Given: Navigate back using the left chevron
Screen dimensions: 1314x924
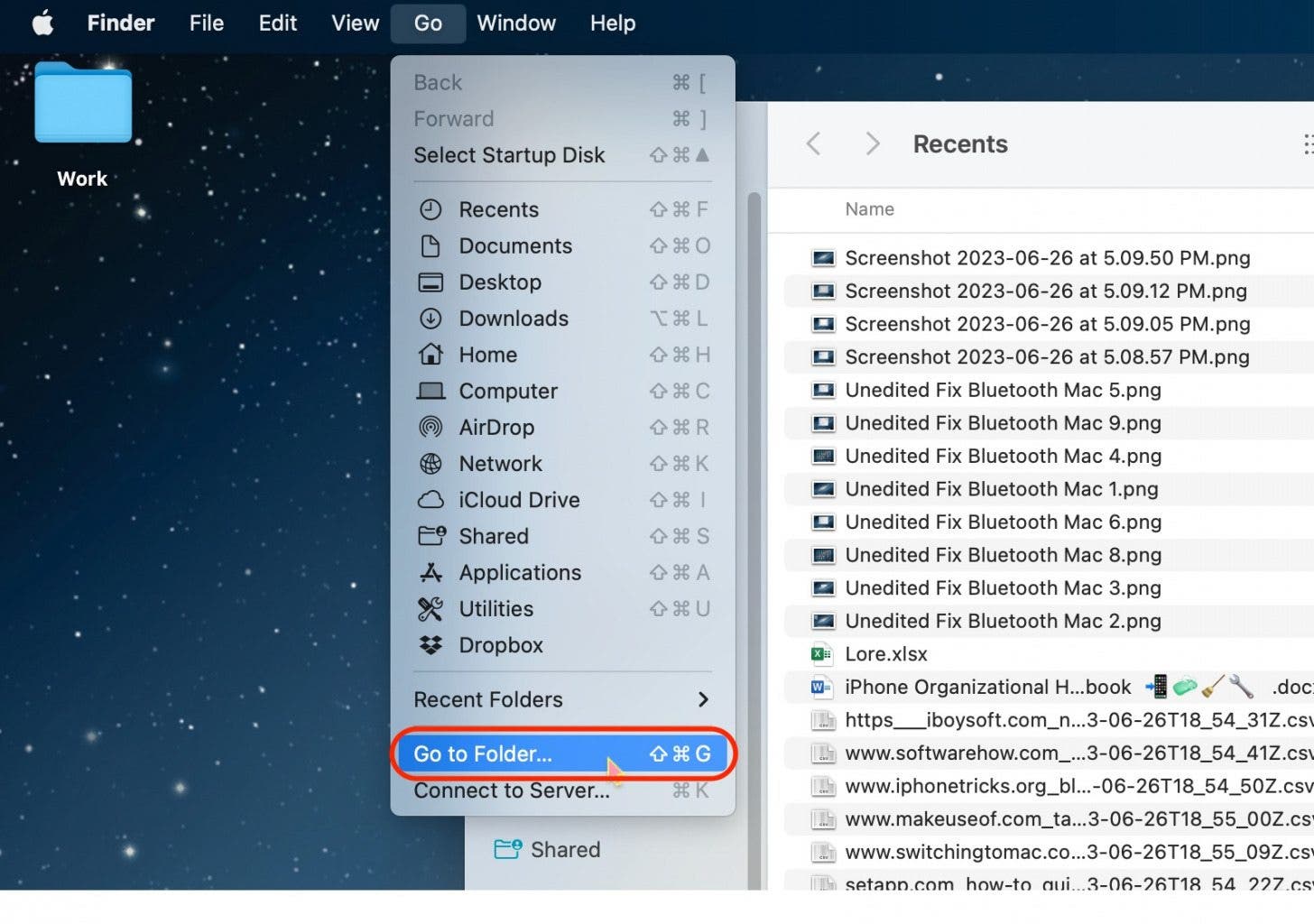Looking at the screenshot, I should click(813, 144).
